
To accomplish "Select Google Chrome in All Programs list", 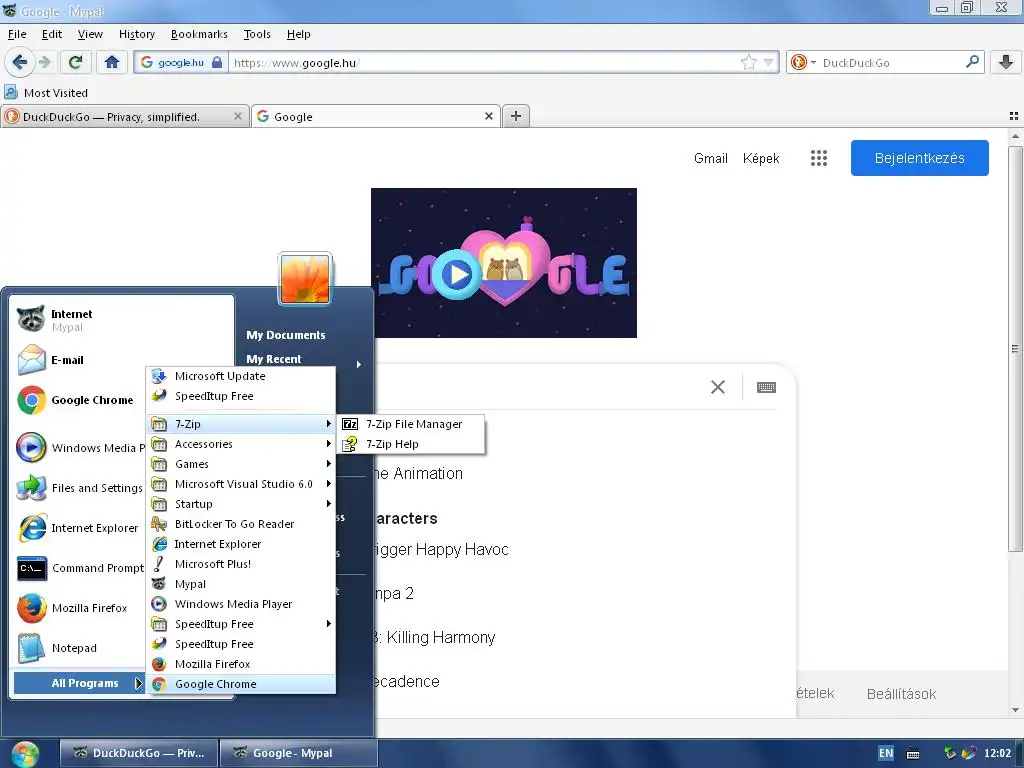I will 241,684.
